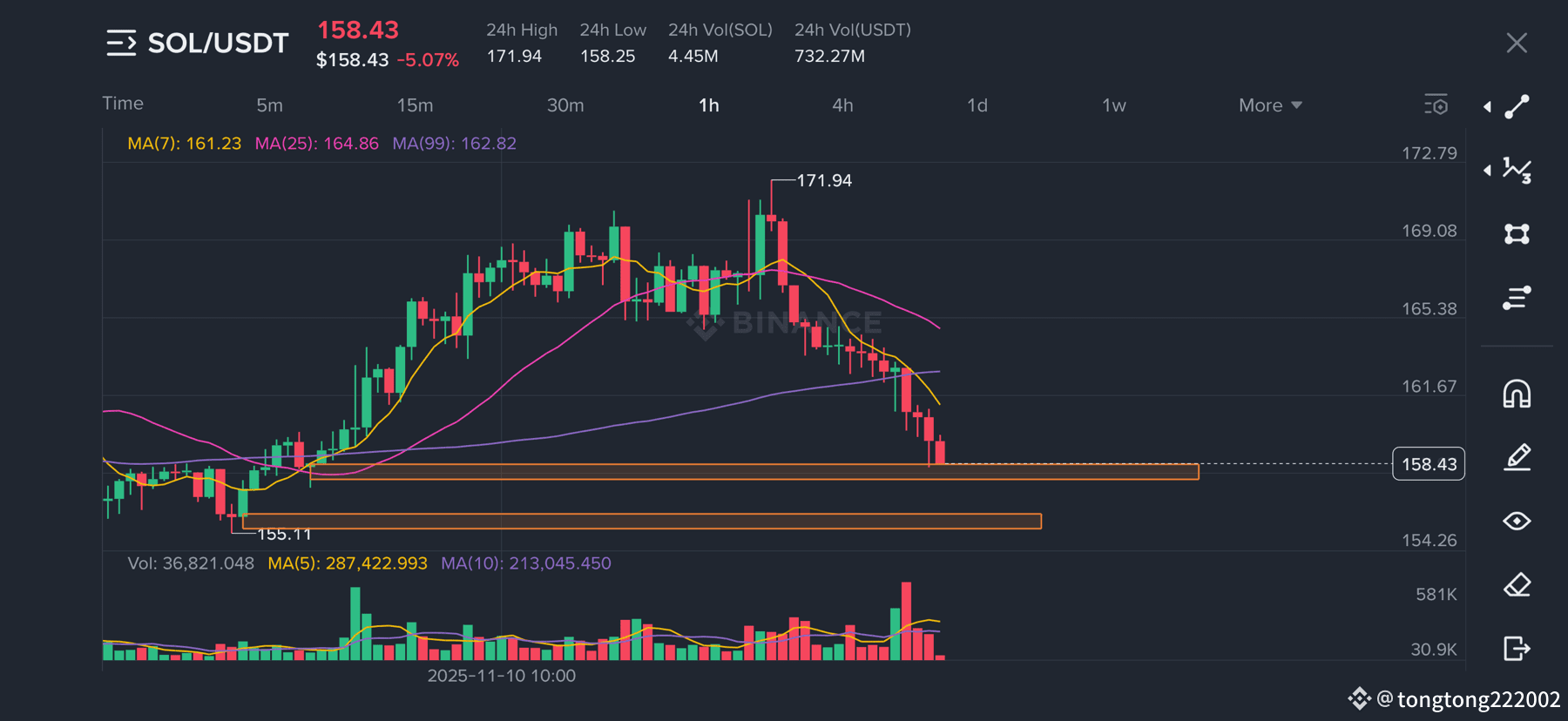Select the rectangle shape drawing tool

(x=1517, y=233)
